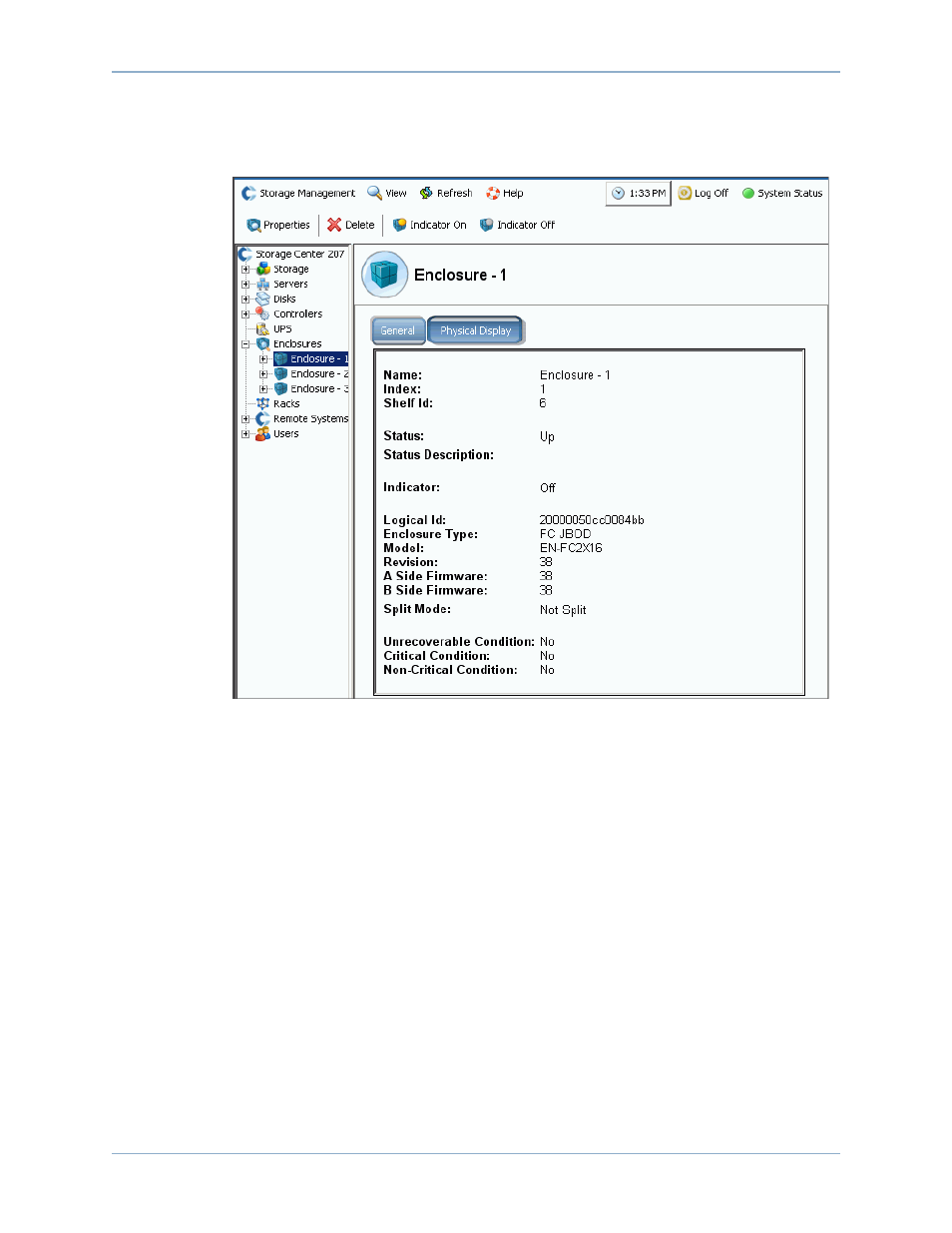Viewport: 952px width, 1233px height.
Task: Expand the Enclosure - 3 node
Action: (263, 389)
